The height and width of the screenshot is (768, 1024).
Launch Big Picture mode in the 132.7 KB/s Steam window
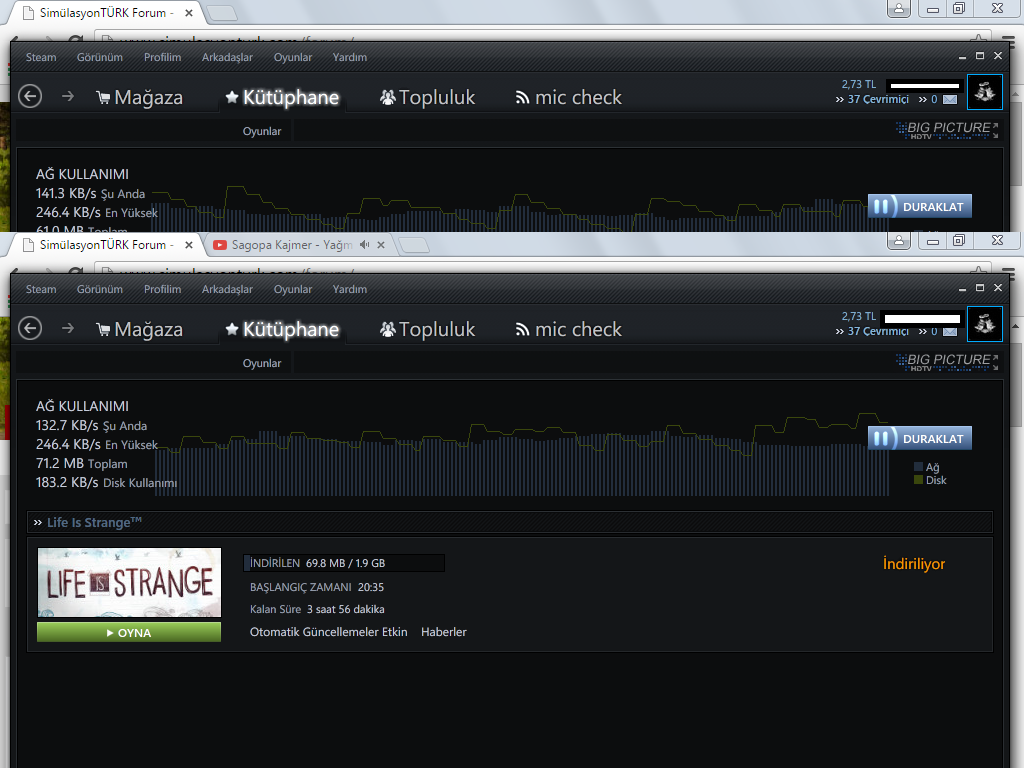click(x=947, y=362)
